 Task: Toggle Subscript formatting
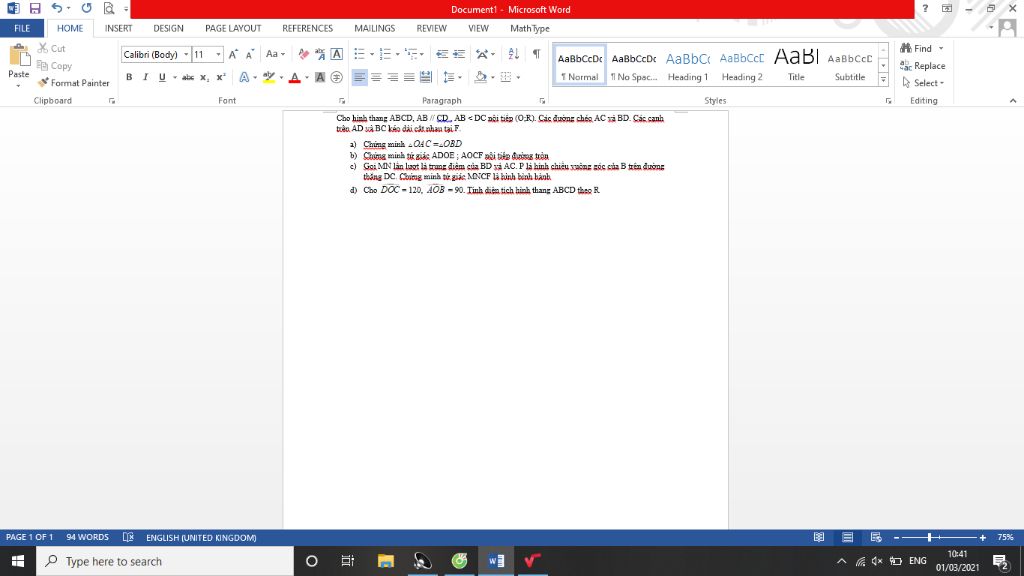[x=204, y=77]
